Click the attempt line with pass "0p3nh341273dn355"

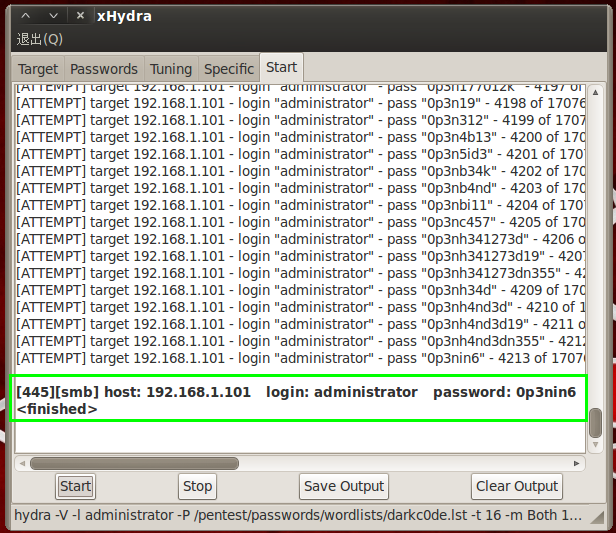click(301, 273)
